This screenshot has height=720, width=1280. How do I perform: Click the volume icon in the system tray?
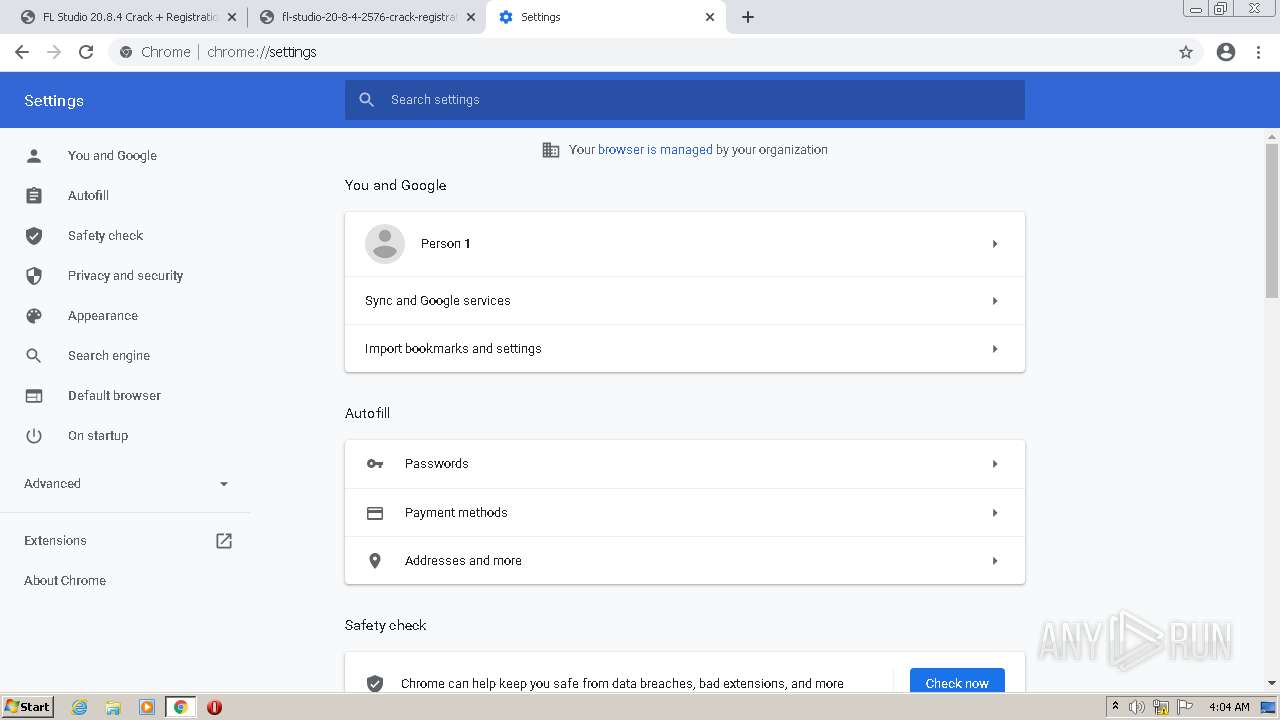(1137, 707)
